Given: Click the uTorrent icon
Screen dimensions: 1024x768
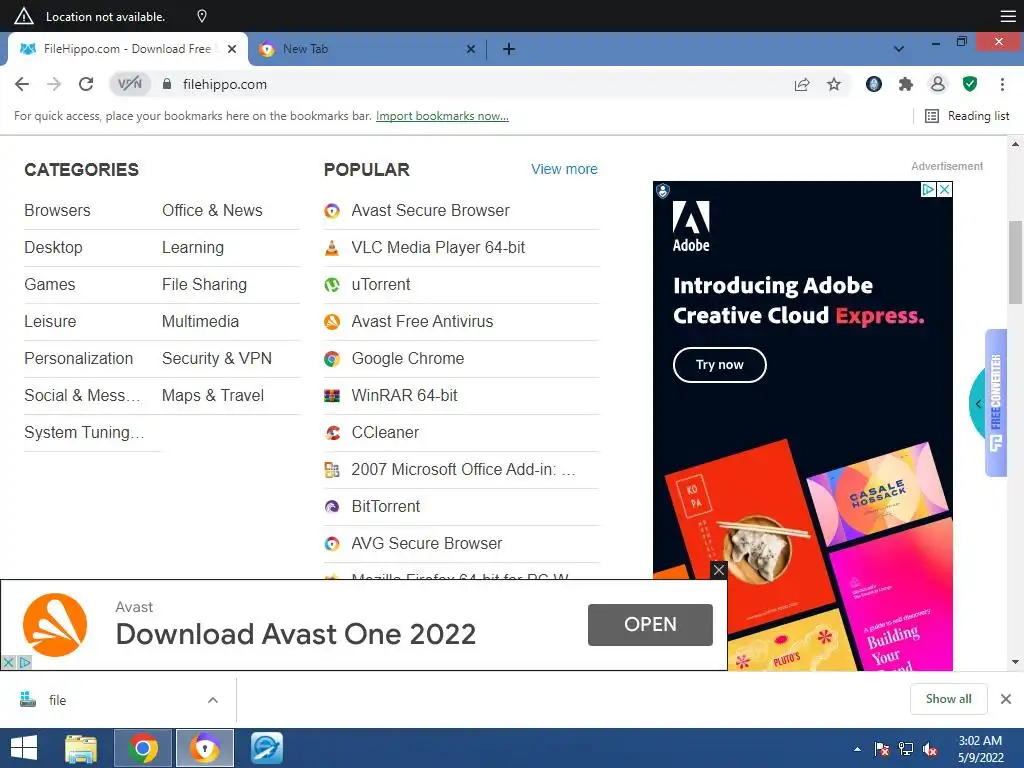Looking at the screenshot, I should (x=332, y=285).
